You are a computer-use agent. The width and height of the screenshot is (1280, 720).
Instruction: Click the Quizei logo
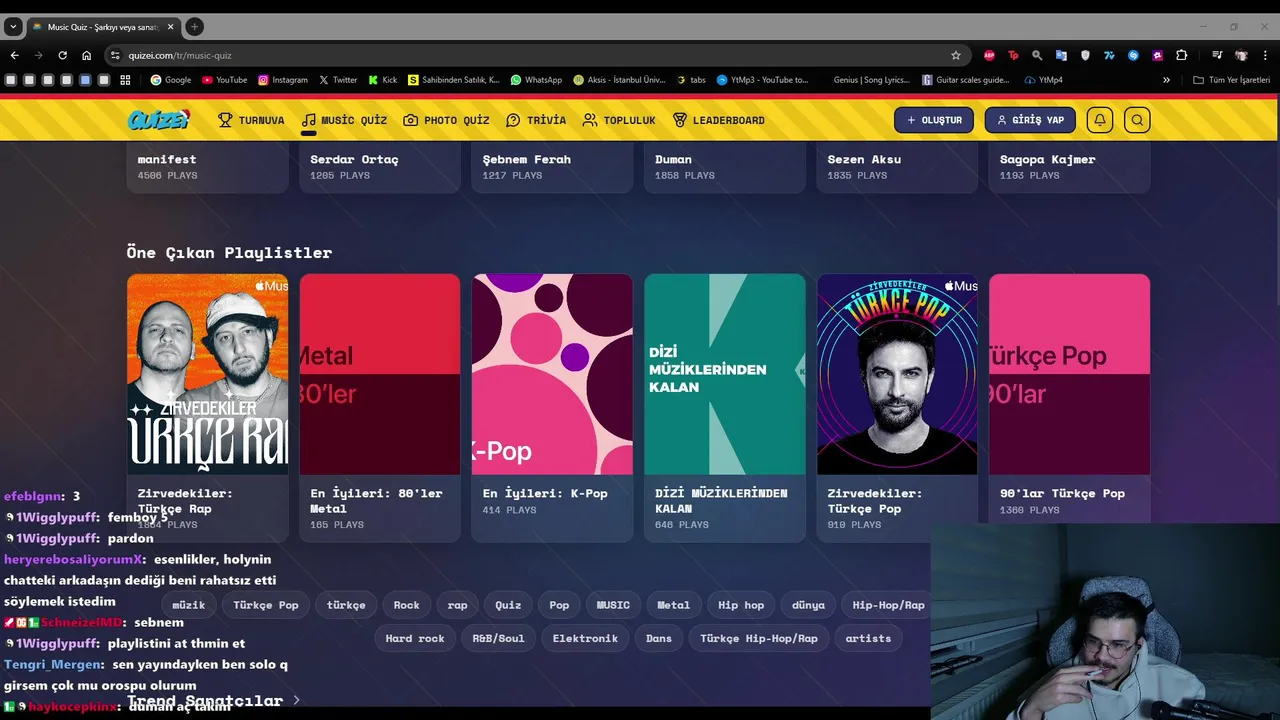pyautogui.click(x=158, y=120)
